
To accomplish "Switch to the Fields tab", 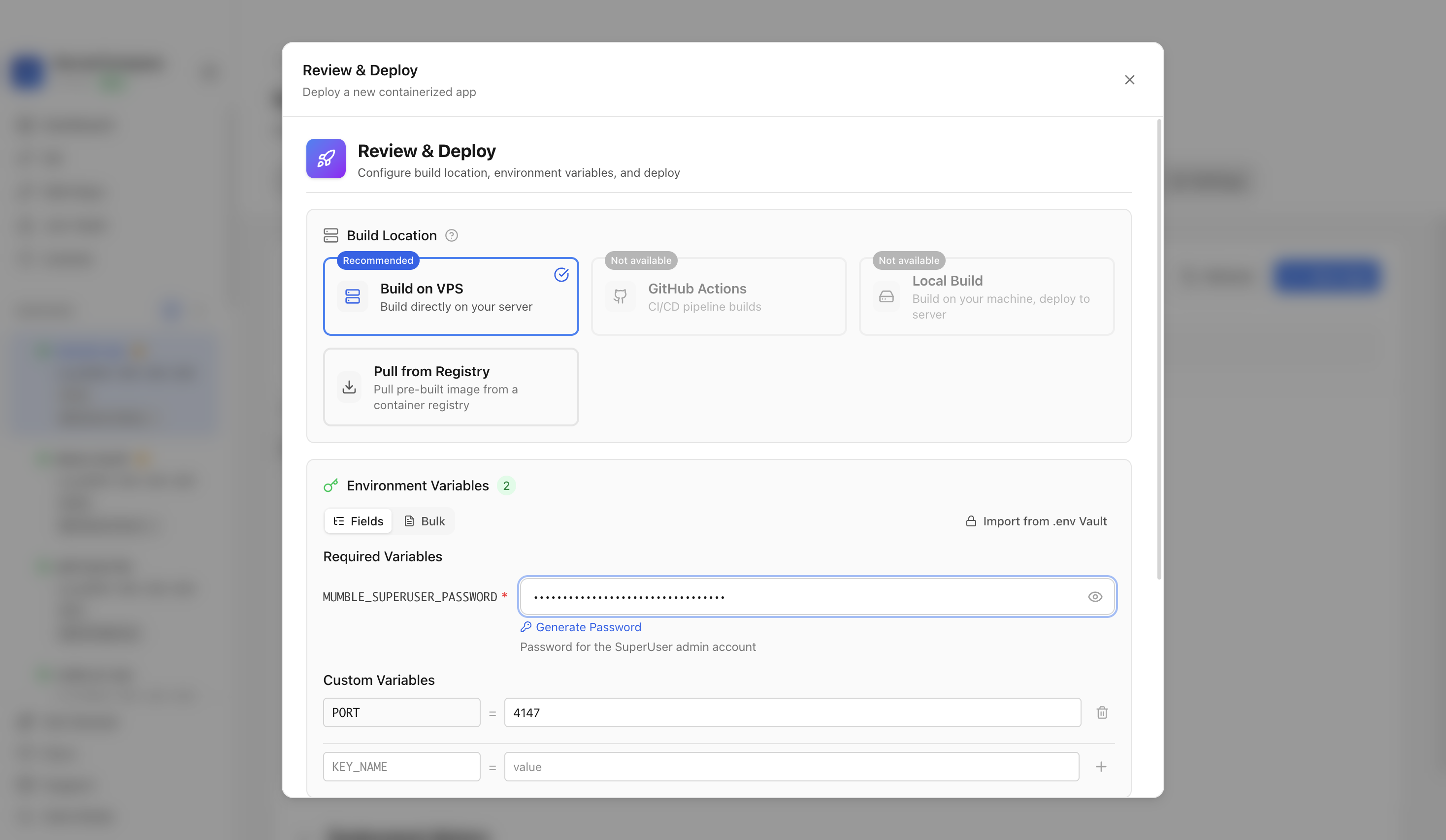I will [358, 521].
